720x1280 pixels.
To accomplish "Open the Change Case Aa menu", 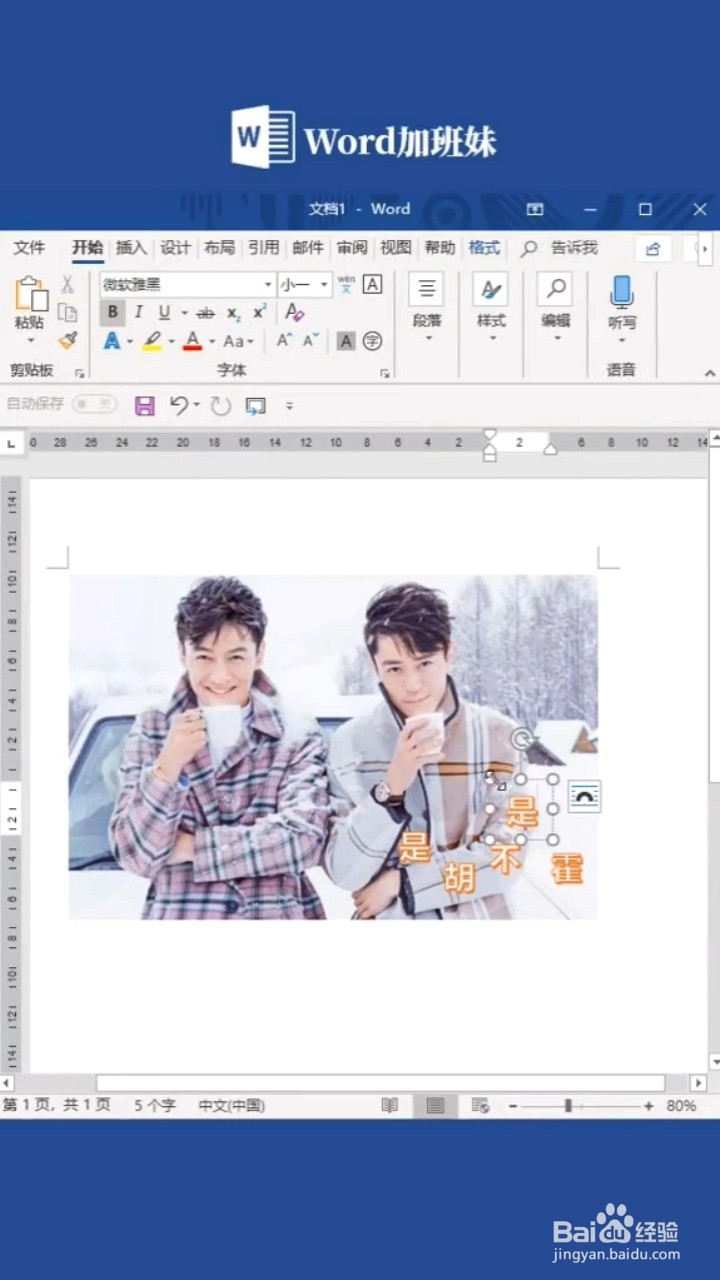I will coord(238,341).
